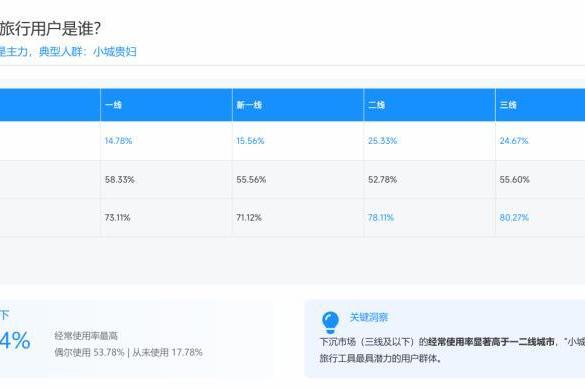The image size is (585, 390).
Task: Click the 关键洞察 heading
Action: click(369, 318)
